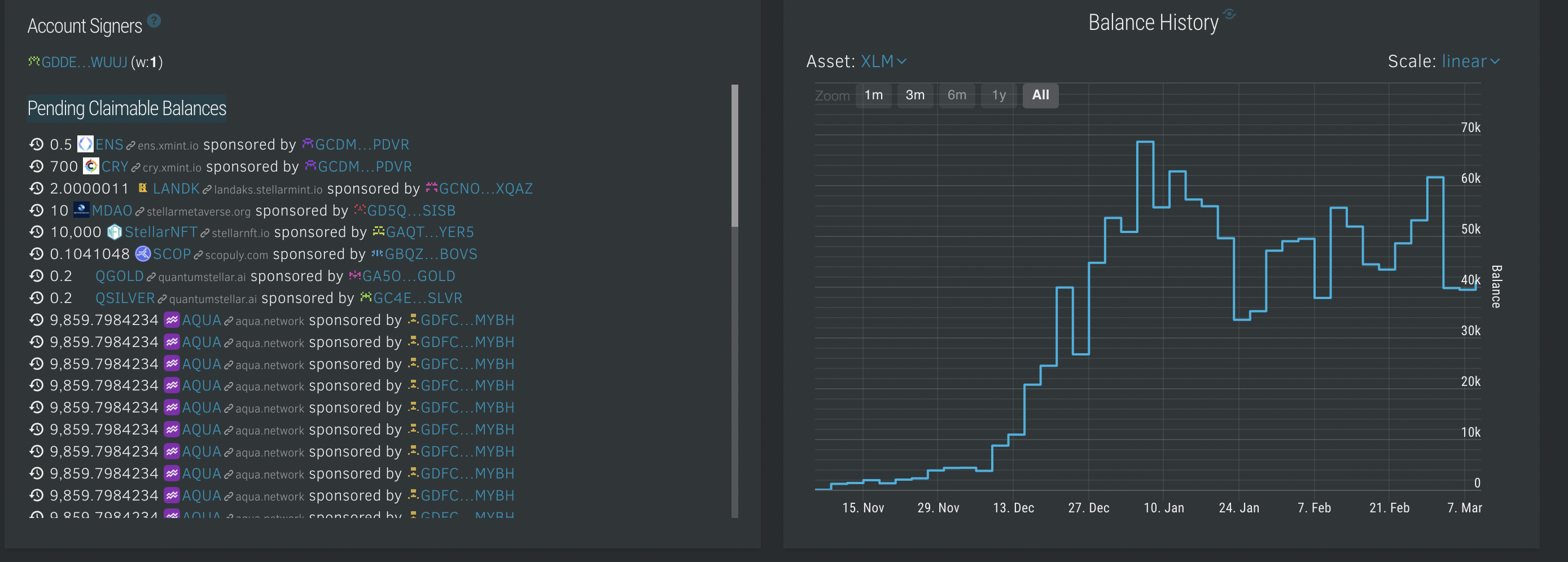Click the clock icon on the StellarNFT row
This screenshot has height=562, width=1568.
click(x=37, y=232)
